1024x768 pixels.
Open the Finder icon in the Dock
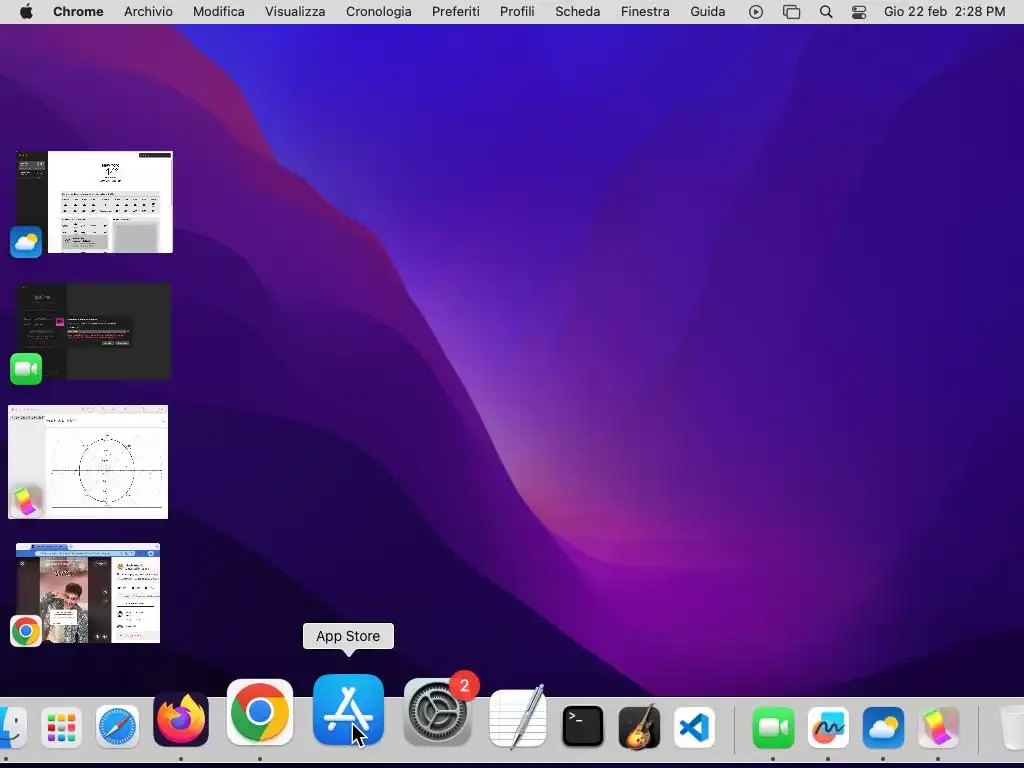[12, 727]
